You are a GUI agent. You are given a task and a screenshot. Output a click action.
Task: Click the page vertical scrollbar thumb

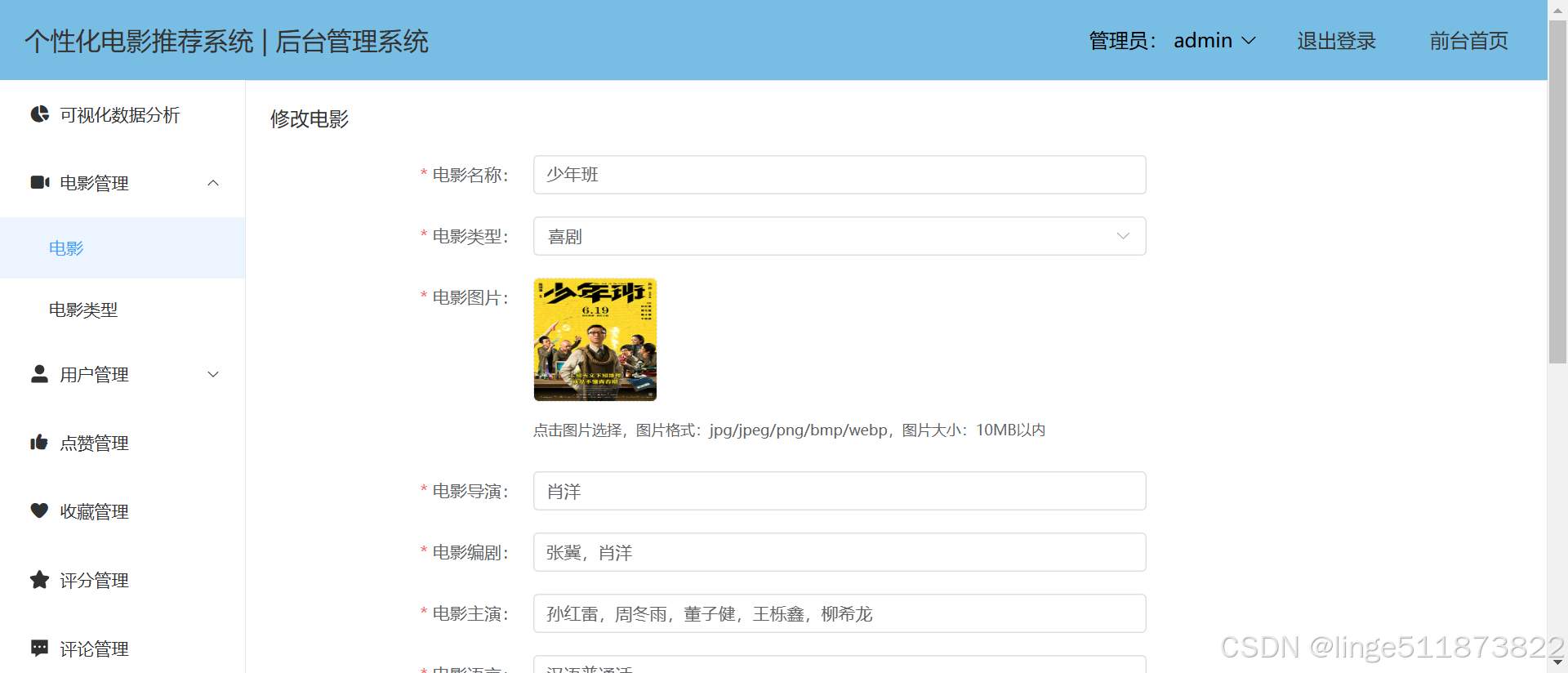coord(1557,192)
